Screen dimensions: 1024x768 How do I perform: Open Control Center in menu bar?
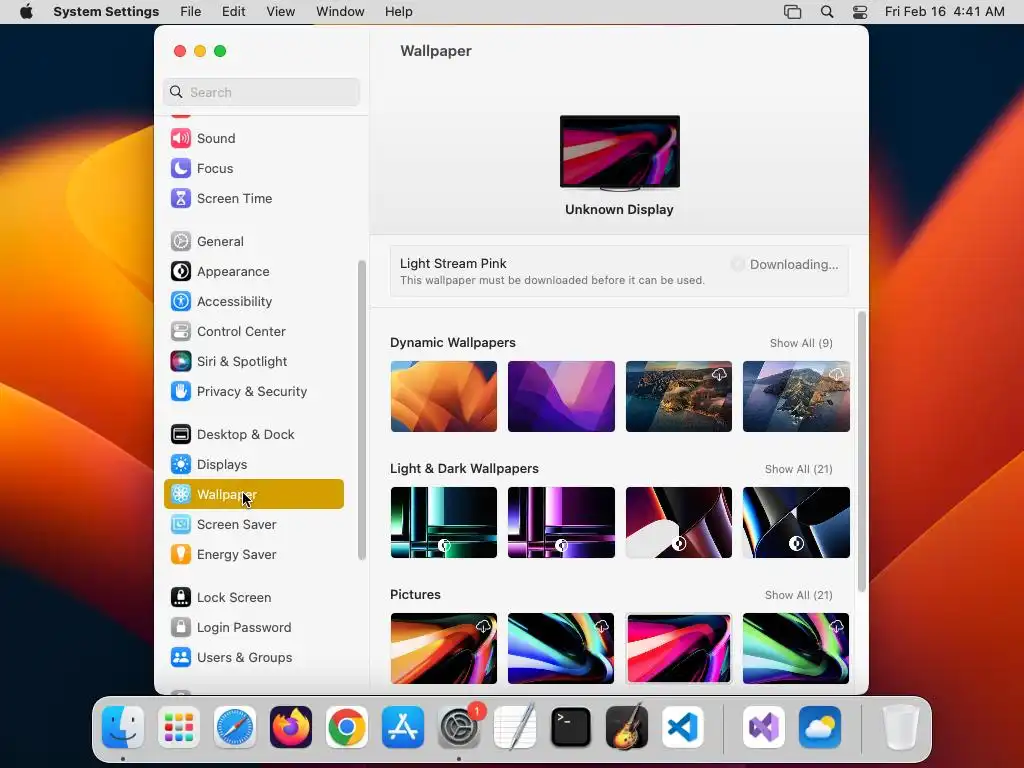click(860, 12)
